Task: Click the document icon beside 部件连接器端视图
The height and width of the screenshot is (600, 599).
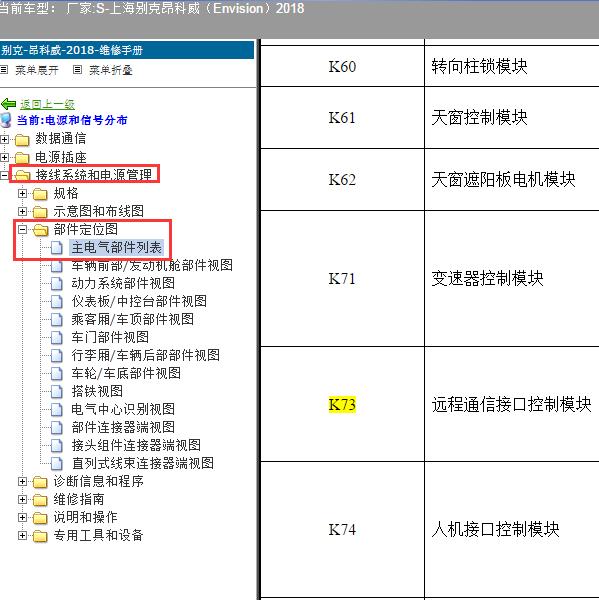Action: (x=57, y=427)
